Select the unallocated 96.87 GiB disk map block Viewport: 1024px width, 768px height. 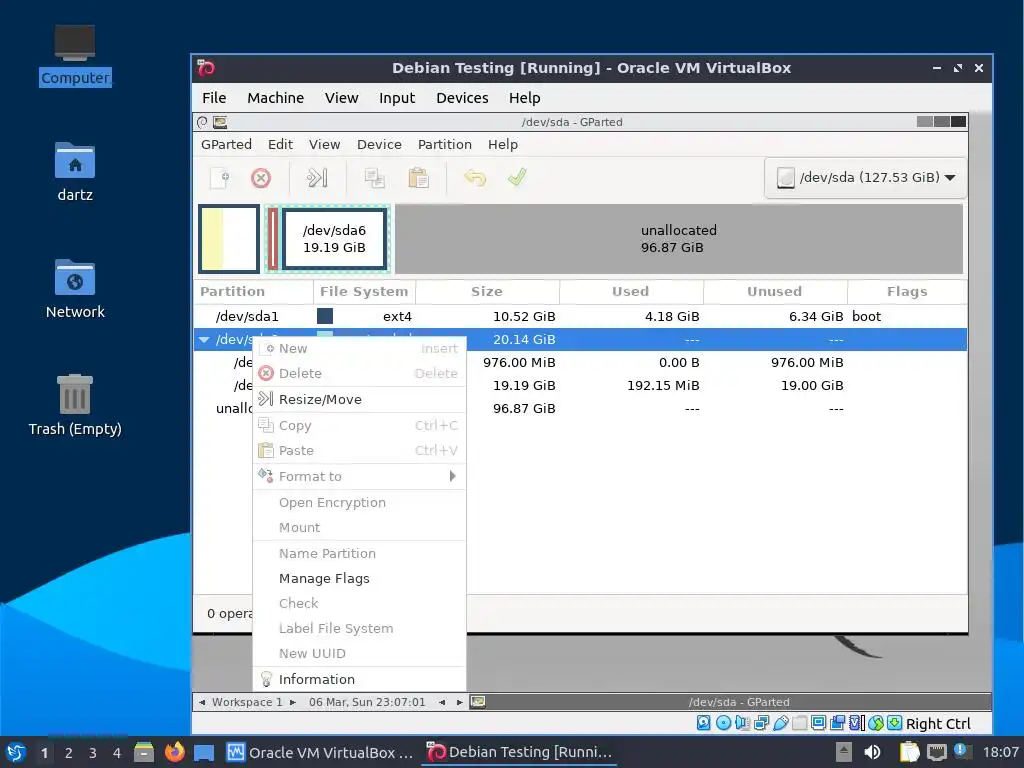point(679,239)
